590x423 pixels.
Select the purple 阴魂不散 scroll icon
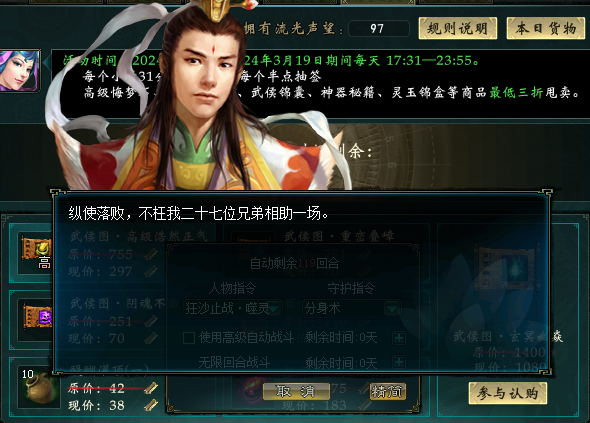(37, 317)
